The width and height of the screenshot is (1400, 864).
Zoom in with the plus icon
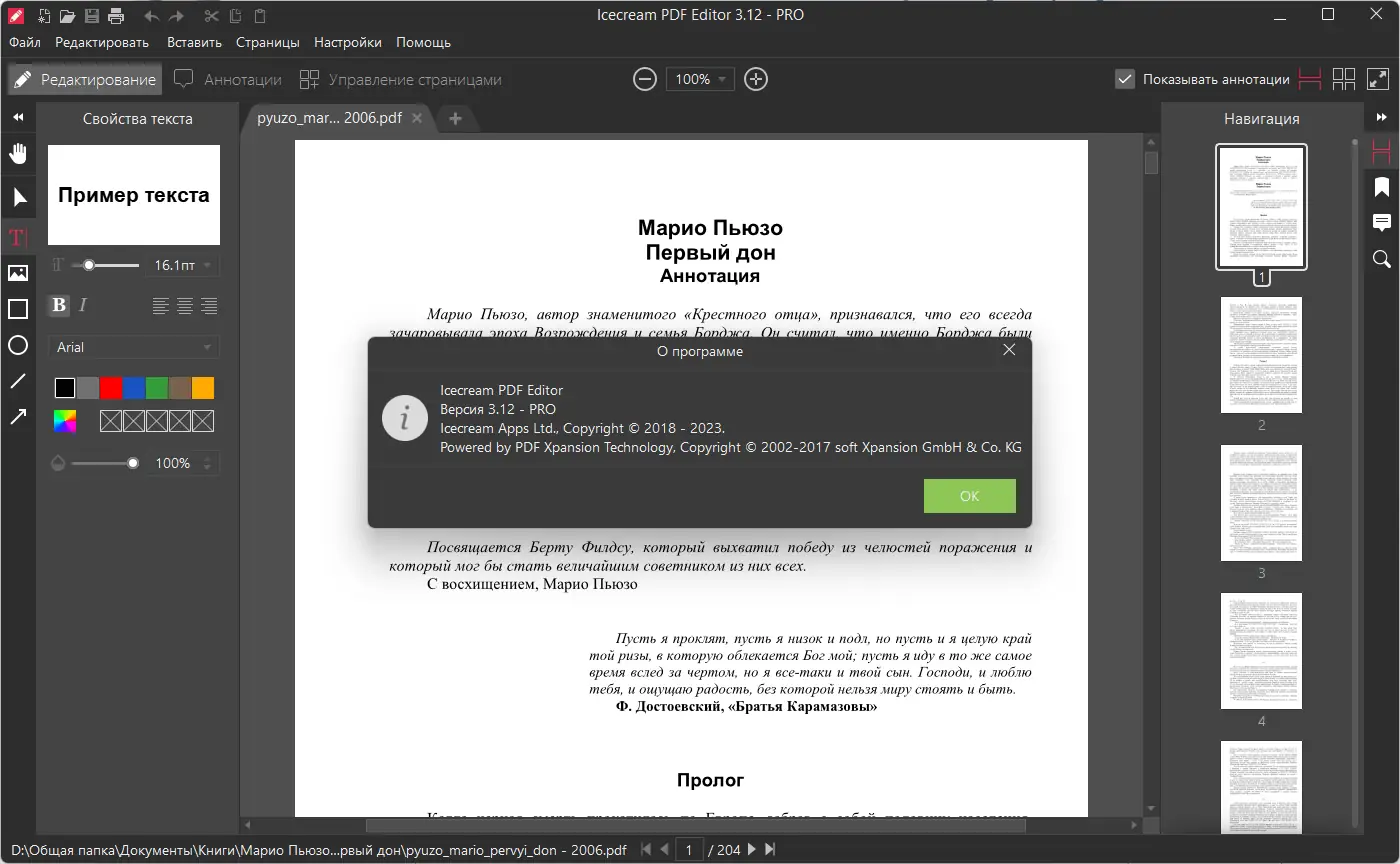tap(756, 79)
